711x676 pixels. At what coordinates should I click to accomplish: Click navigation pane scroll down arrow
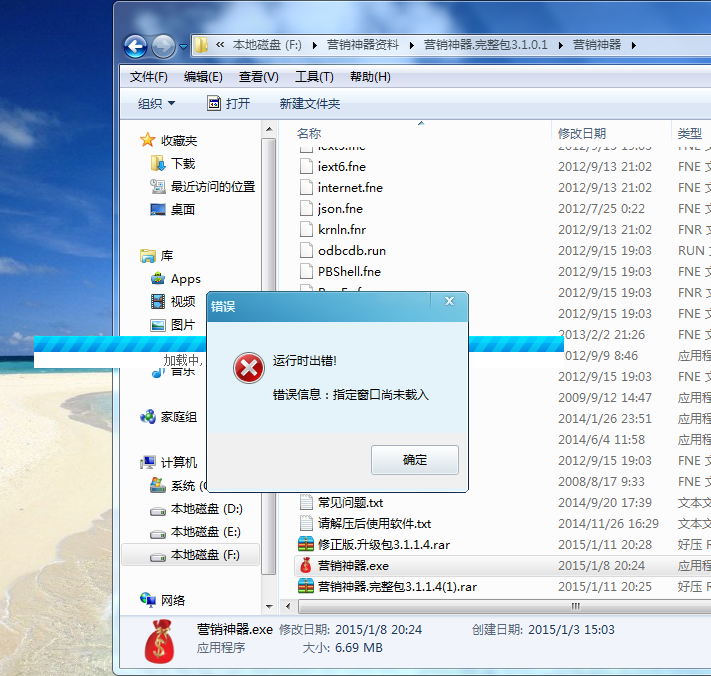coord(269,607)
